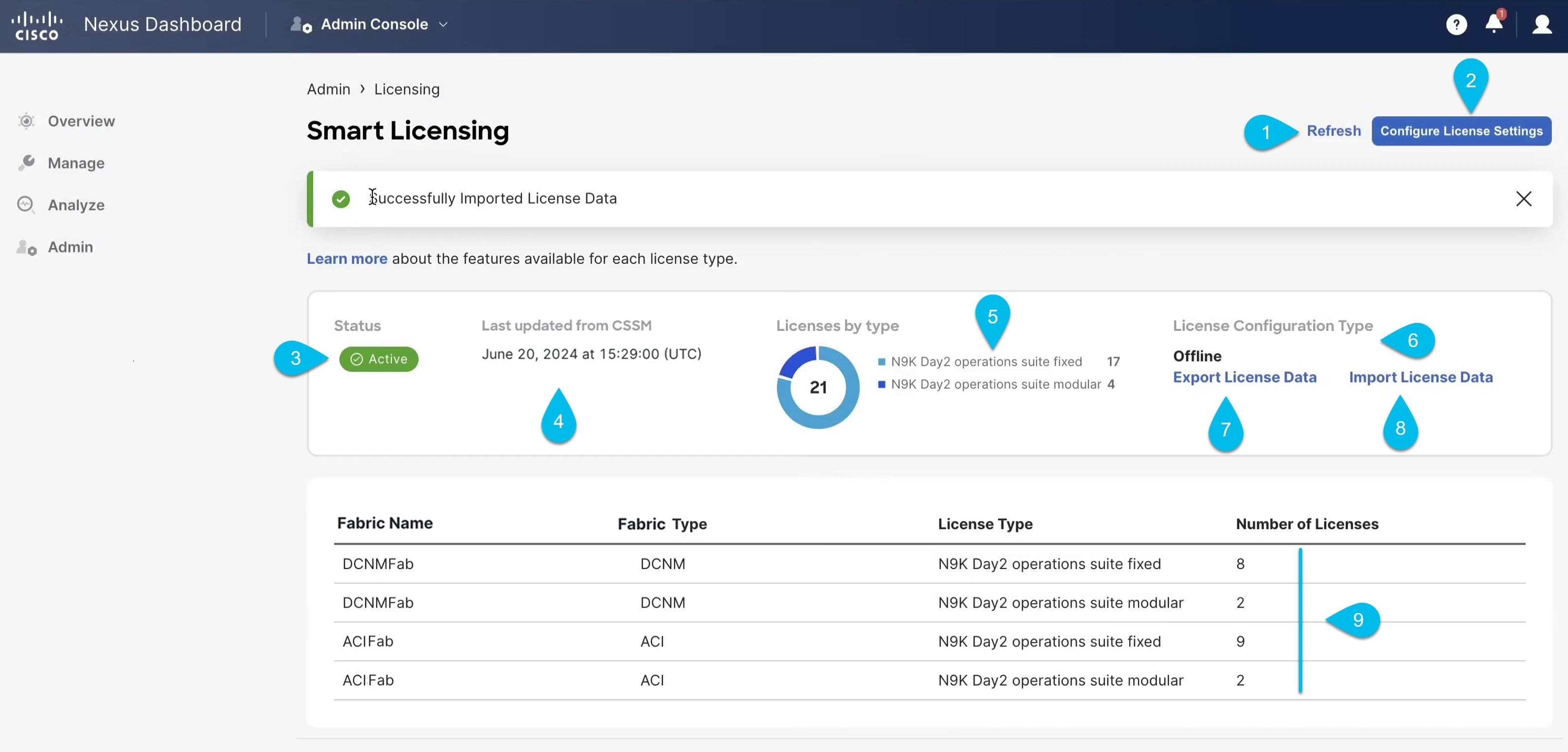The image size is (1568, 752).
Task: Open the user profile icon
Action: click(1542, 24)
